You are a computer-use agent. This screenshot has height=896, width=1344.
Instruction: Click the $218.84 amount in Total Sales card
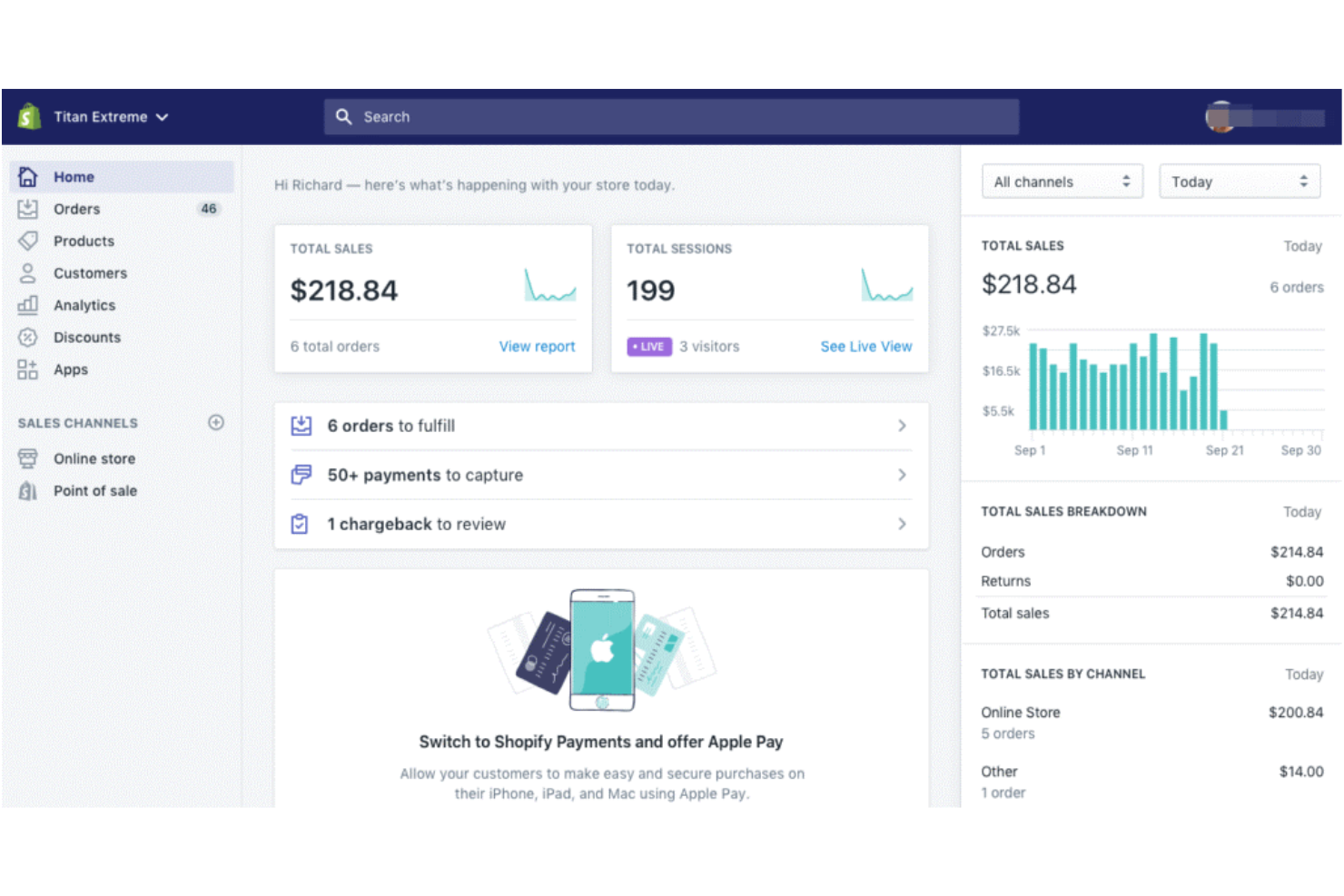pyautogui.click(x=344, y=290)
